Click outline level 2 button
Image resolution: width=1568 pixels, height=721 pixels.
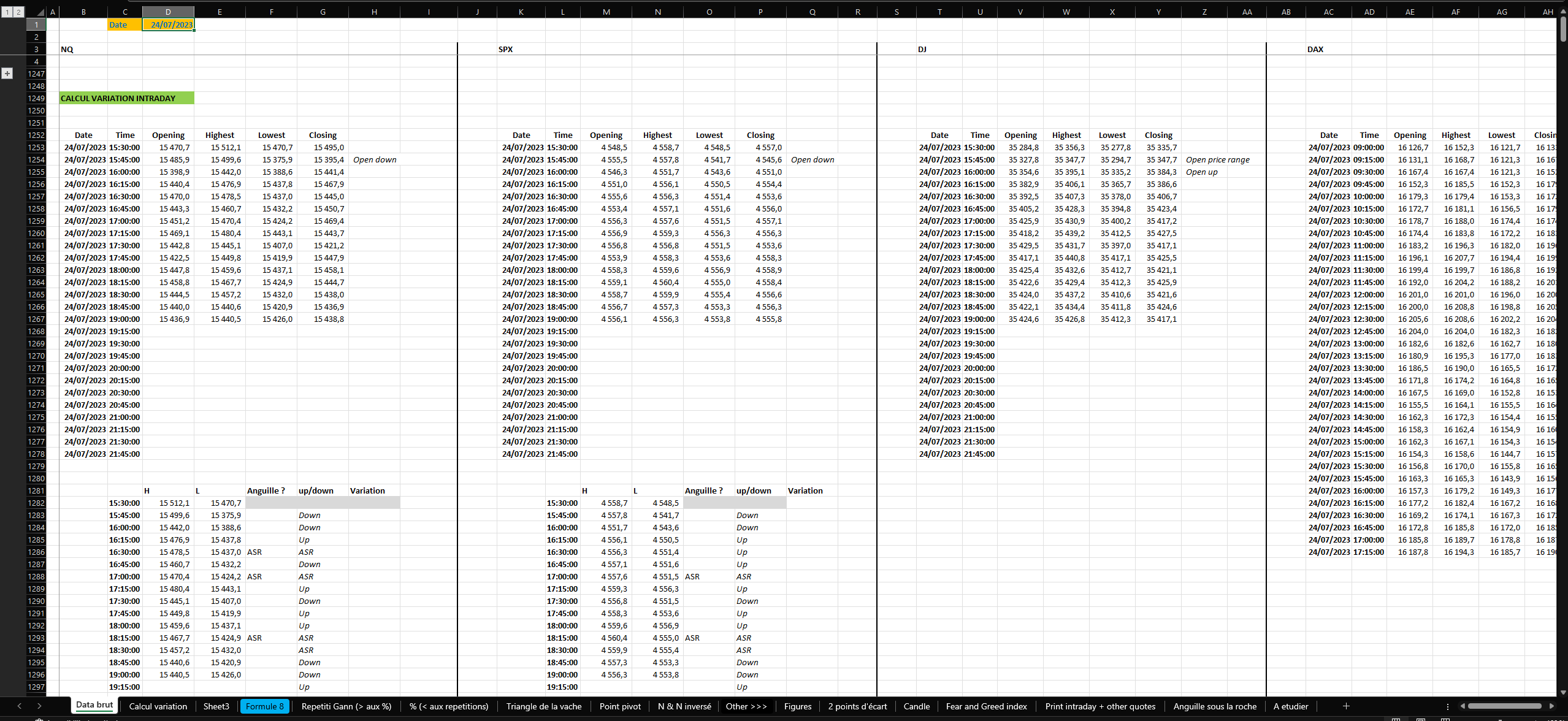[18, 12]
